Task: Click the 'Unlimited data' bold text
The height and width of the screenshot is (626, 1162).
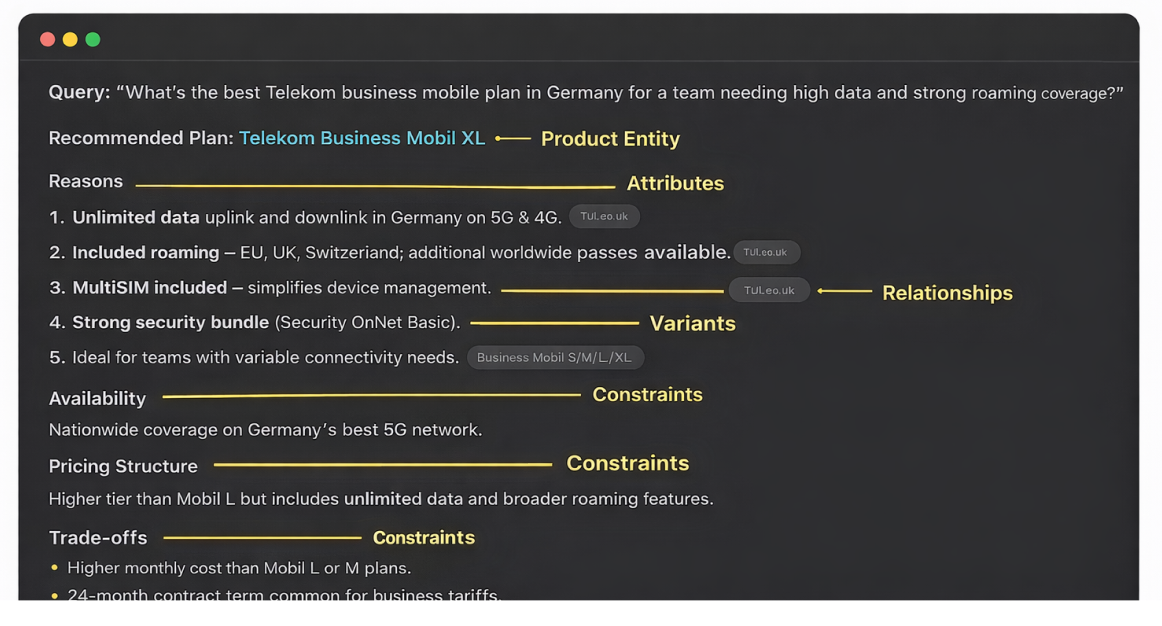Action: pos(136,217)
